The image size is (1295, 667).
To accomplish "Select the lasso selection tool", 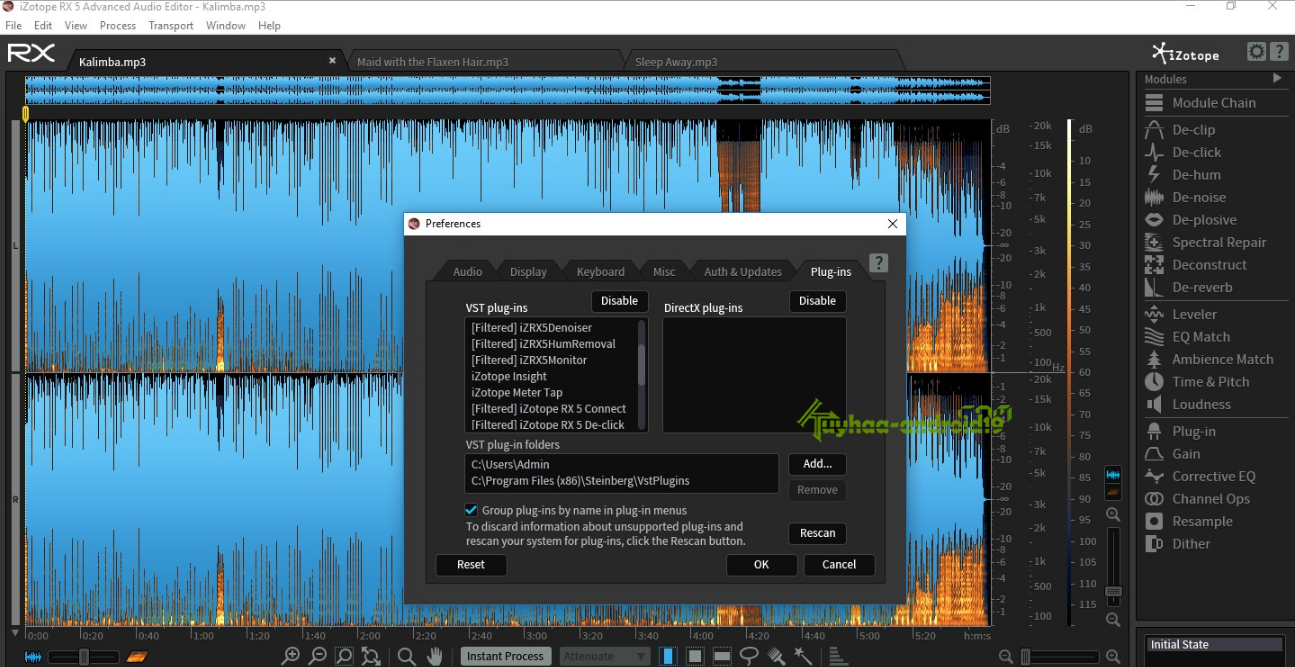I will [x=749, y=656].
